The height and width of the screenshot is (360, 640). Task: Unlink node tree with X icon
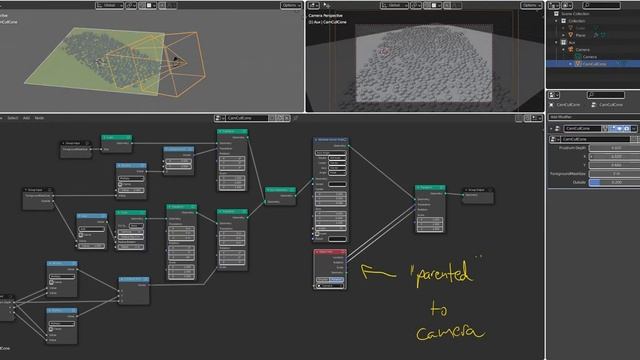[287, 118]
